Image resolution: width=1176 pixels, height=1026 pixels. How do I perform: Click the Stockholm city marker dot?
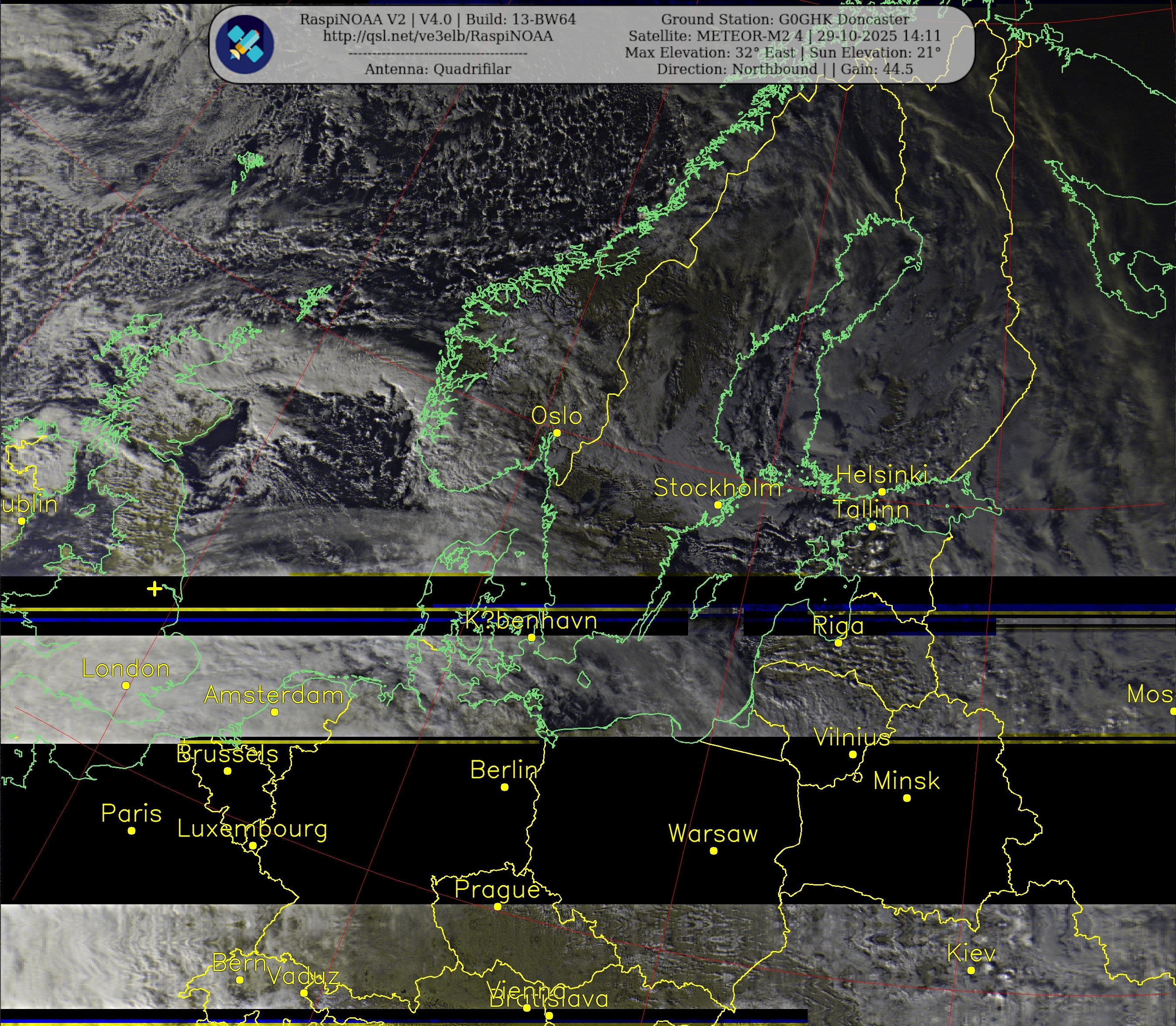tap(718, 505)
